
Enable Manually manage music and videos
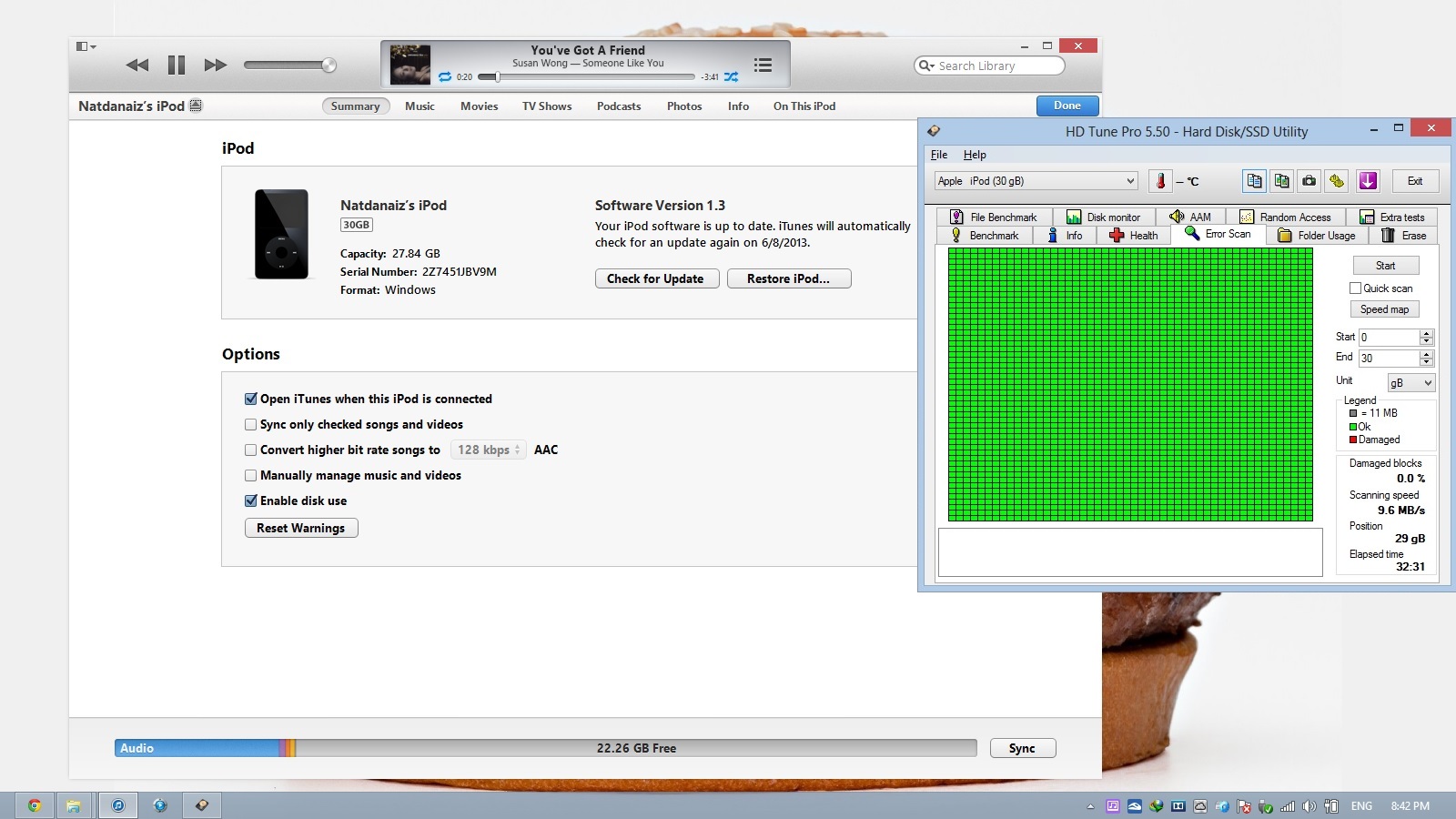click(251, 475)
